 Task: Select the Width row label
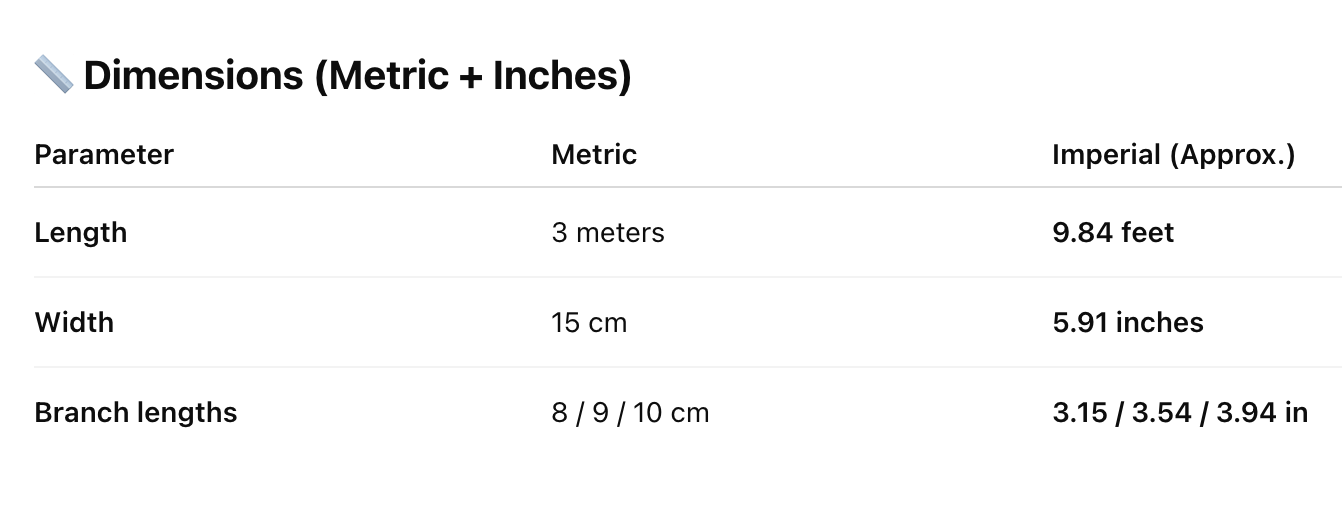click(x=74, y=322)
